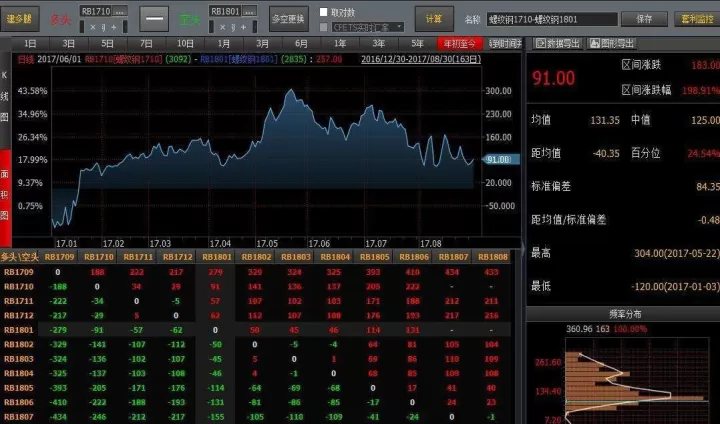Select the 年初至今 period tab
Screen dimensions: 720x424
pos(459,44)
